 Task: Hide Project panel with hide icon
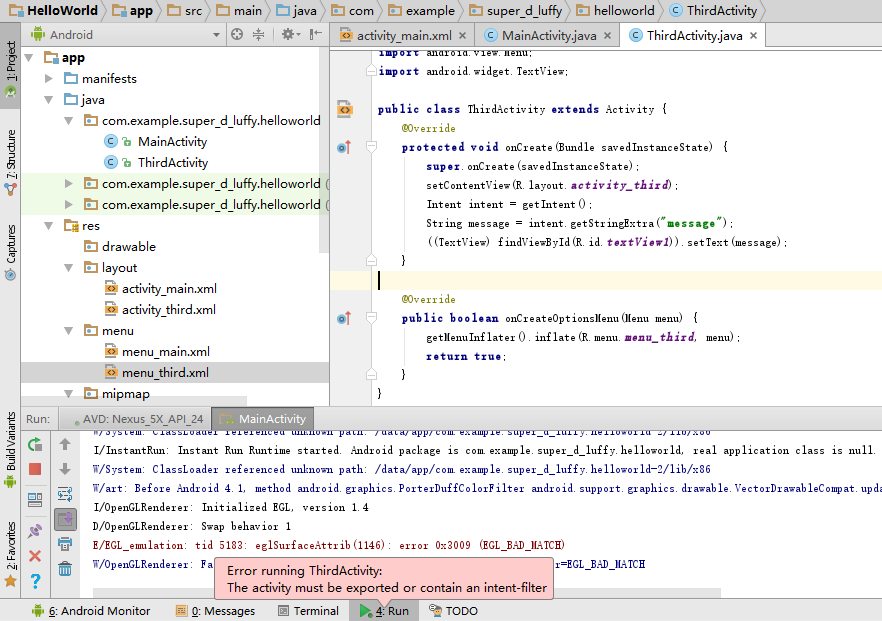pos(316,34)
